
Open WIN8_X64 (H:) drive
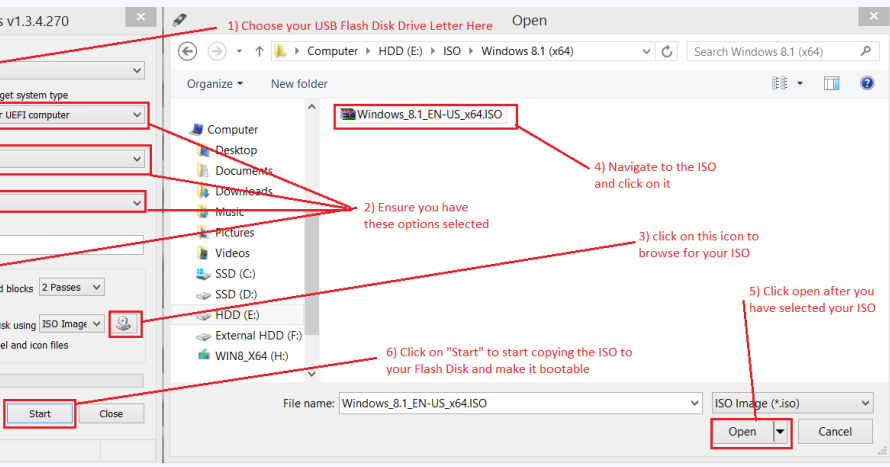[x=243, y=356]
